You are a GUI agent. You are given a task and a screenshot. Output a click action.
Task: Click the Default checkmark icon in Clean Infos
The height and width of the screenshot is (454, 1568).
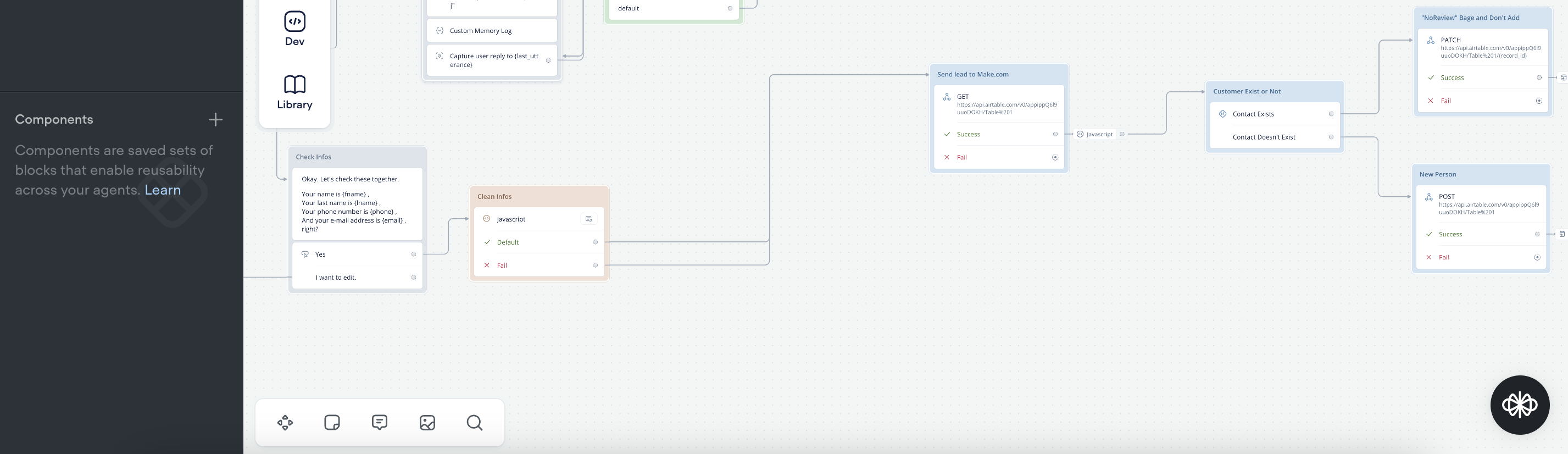coord(487,242)
